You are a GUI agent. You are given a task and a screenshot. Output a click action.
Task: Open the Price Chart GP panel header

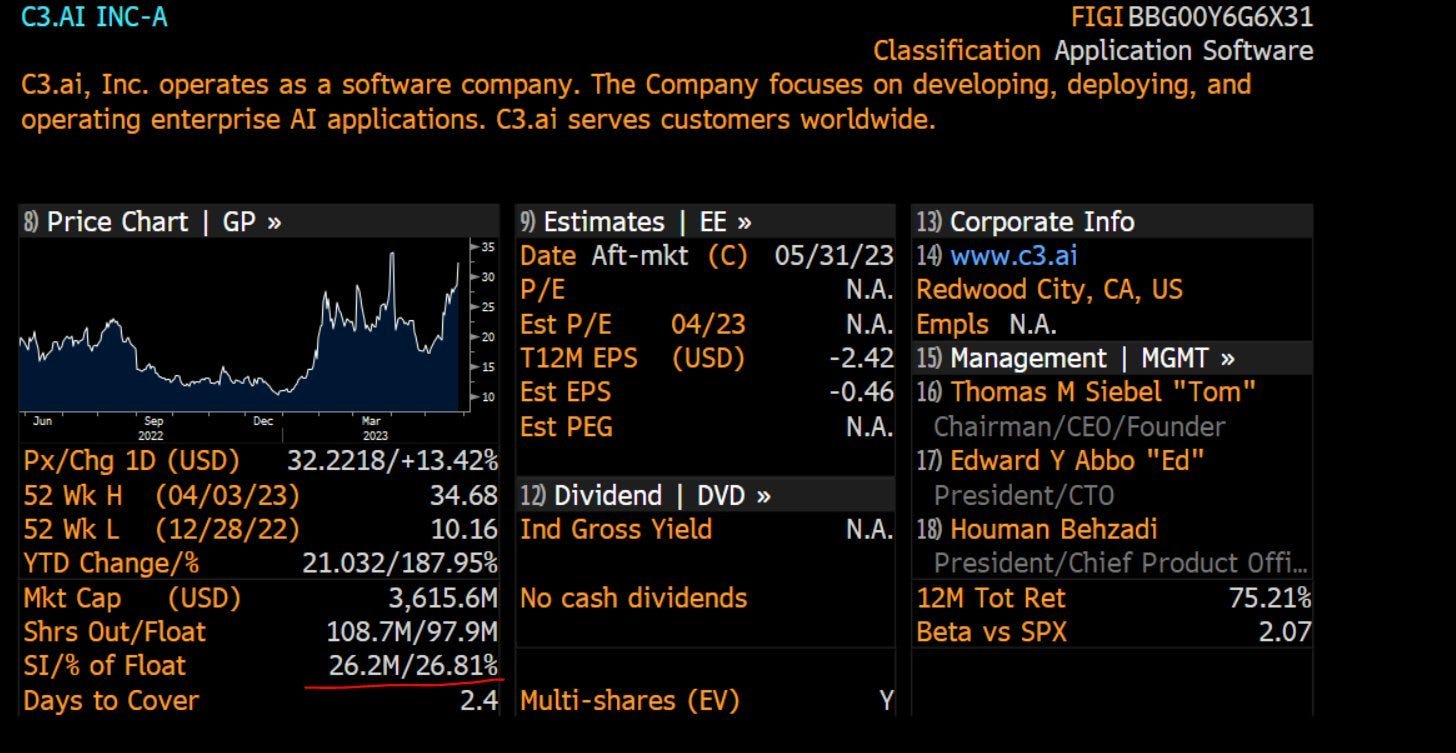(258, 221)
